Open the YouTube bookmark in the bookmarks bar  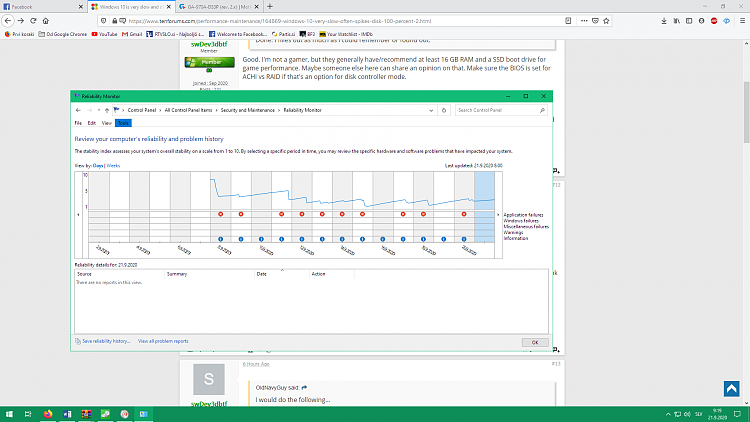[104, 33]
